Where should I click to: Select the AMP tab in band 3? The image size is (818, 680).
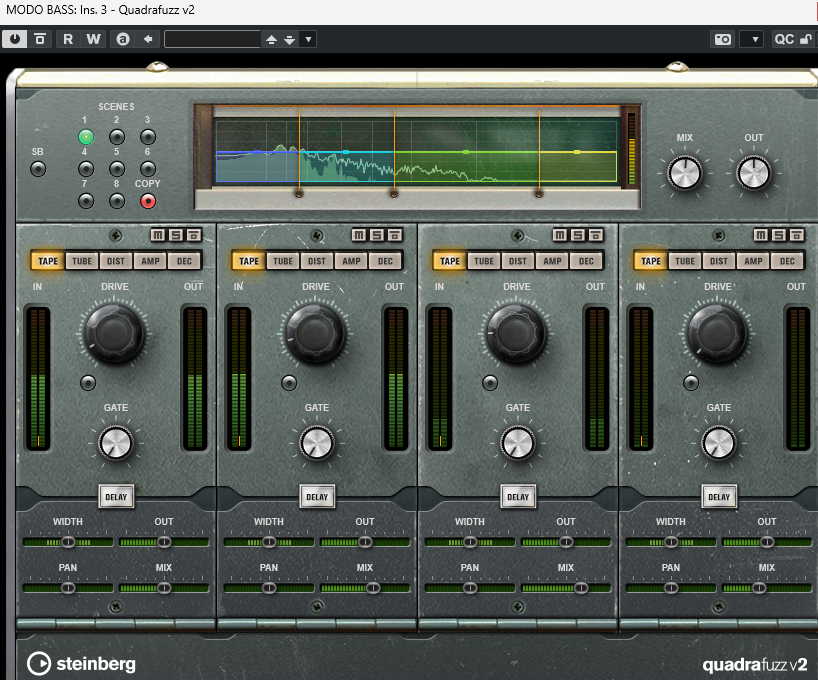(x=552, y=261)
